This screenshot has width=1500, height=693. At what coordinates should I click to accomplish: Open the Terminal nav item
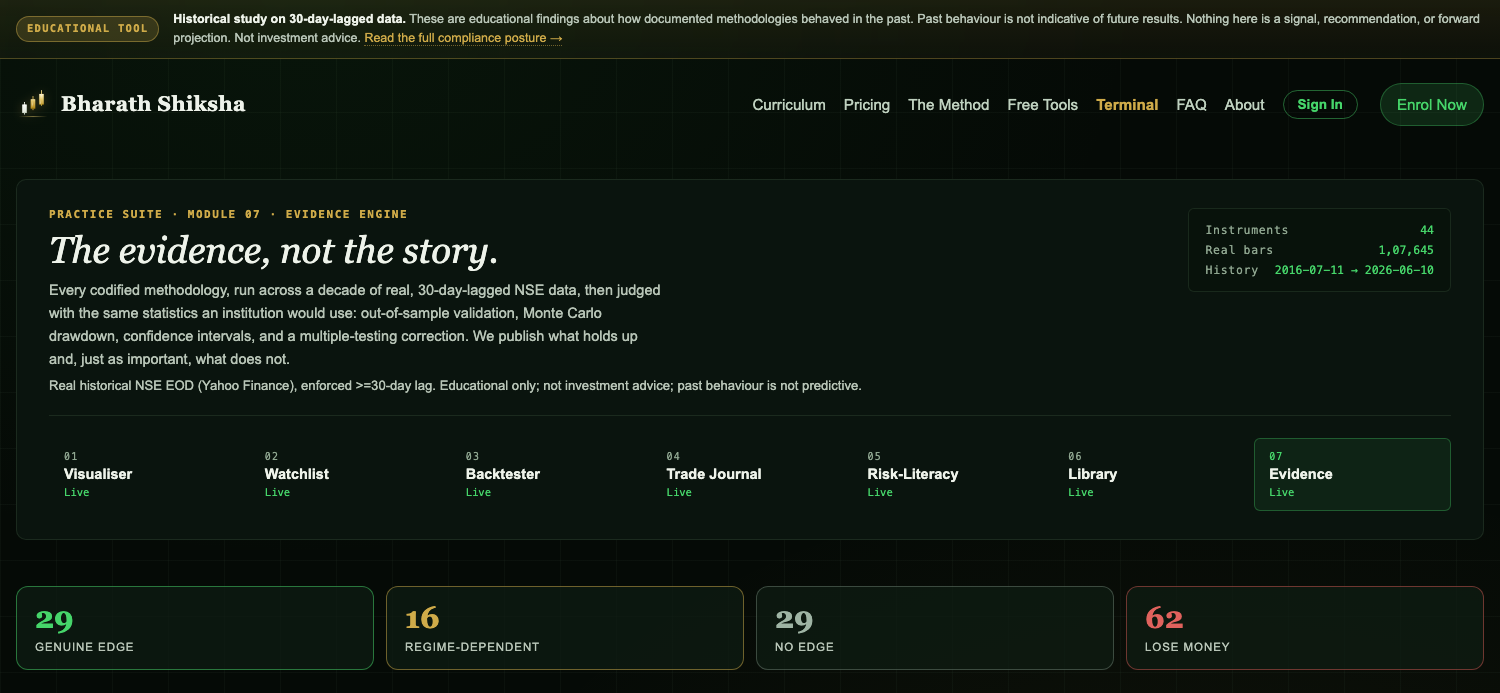1127,105
